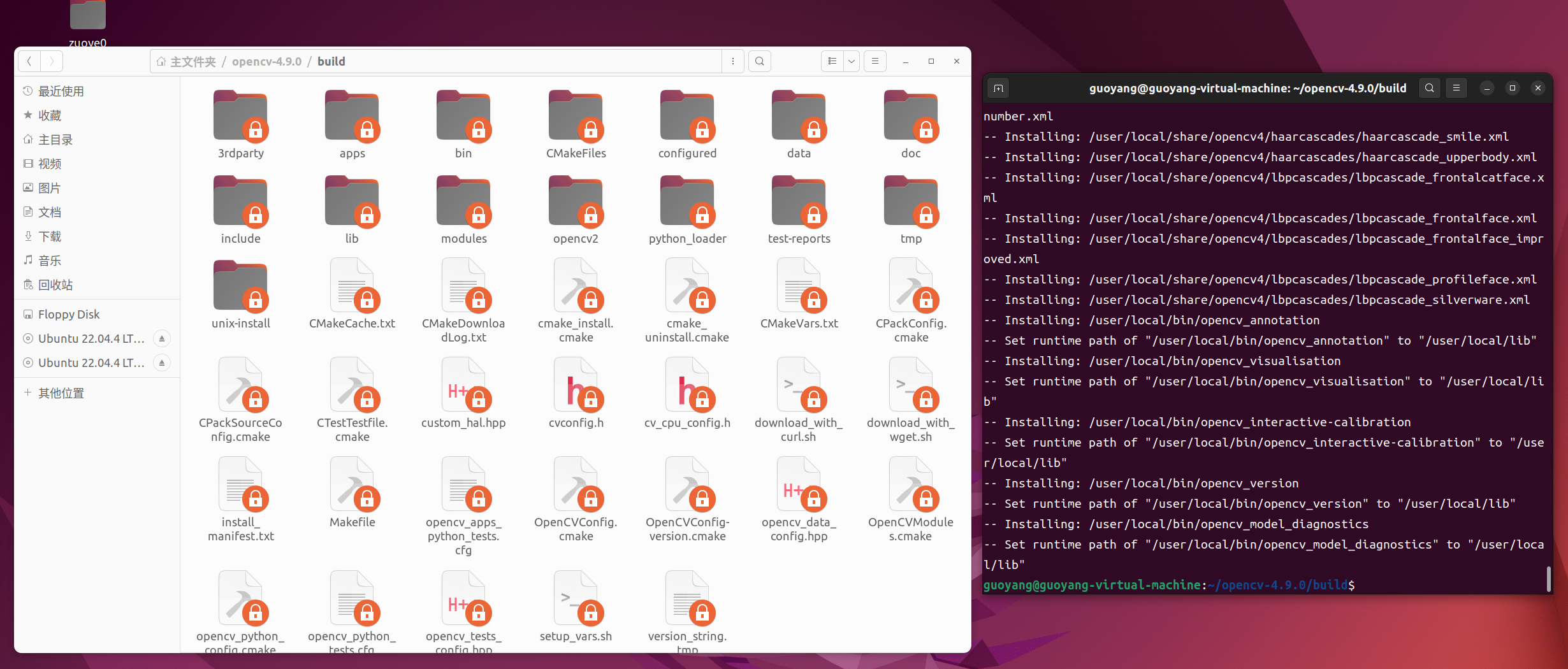
Task: Open a new terminal tab
Action: [998, 88]
